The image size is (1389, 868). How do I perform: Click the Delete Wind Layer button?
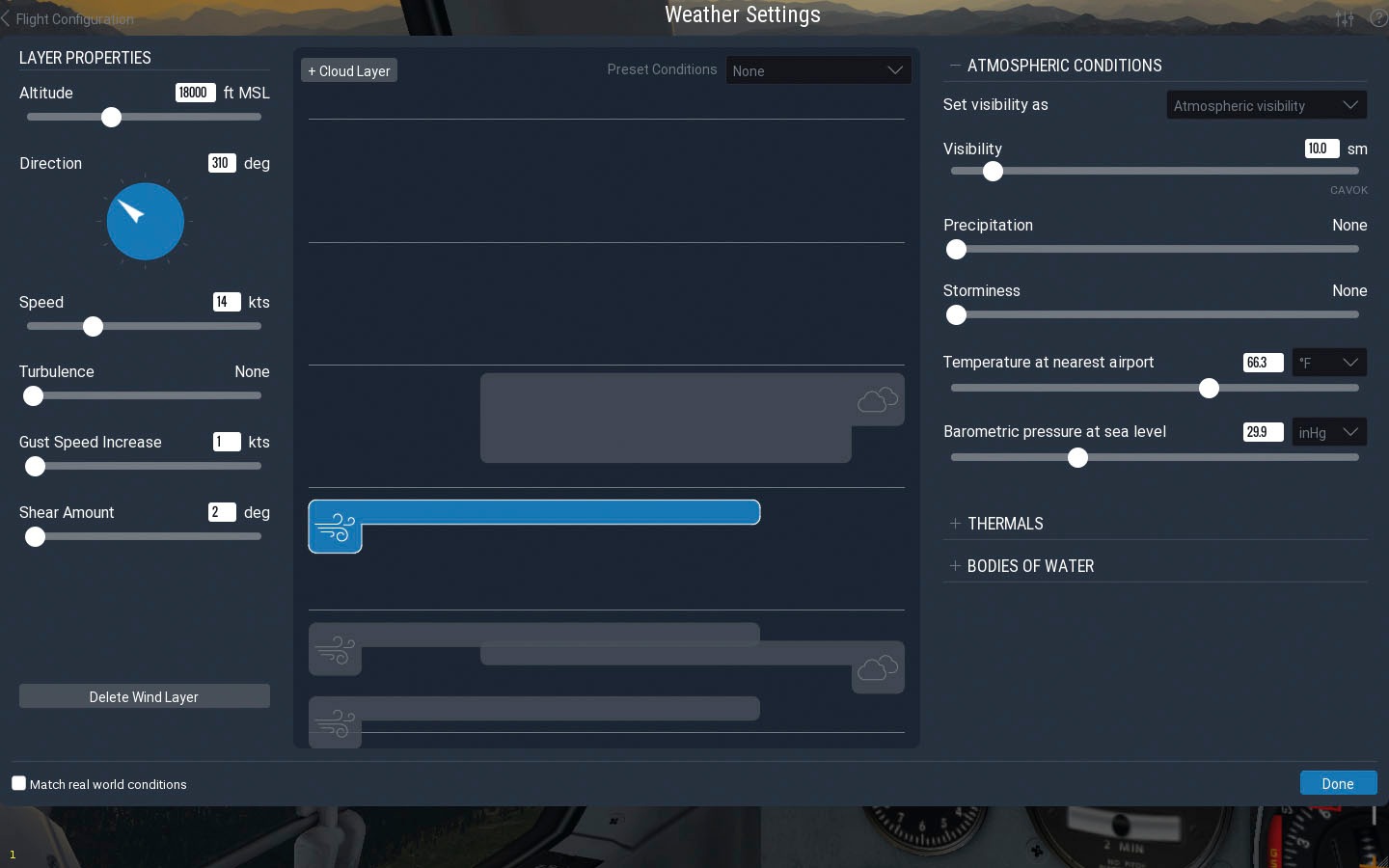tap(144, 696)
